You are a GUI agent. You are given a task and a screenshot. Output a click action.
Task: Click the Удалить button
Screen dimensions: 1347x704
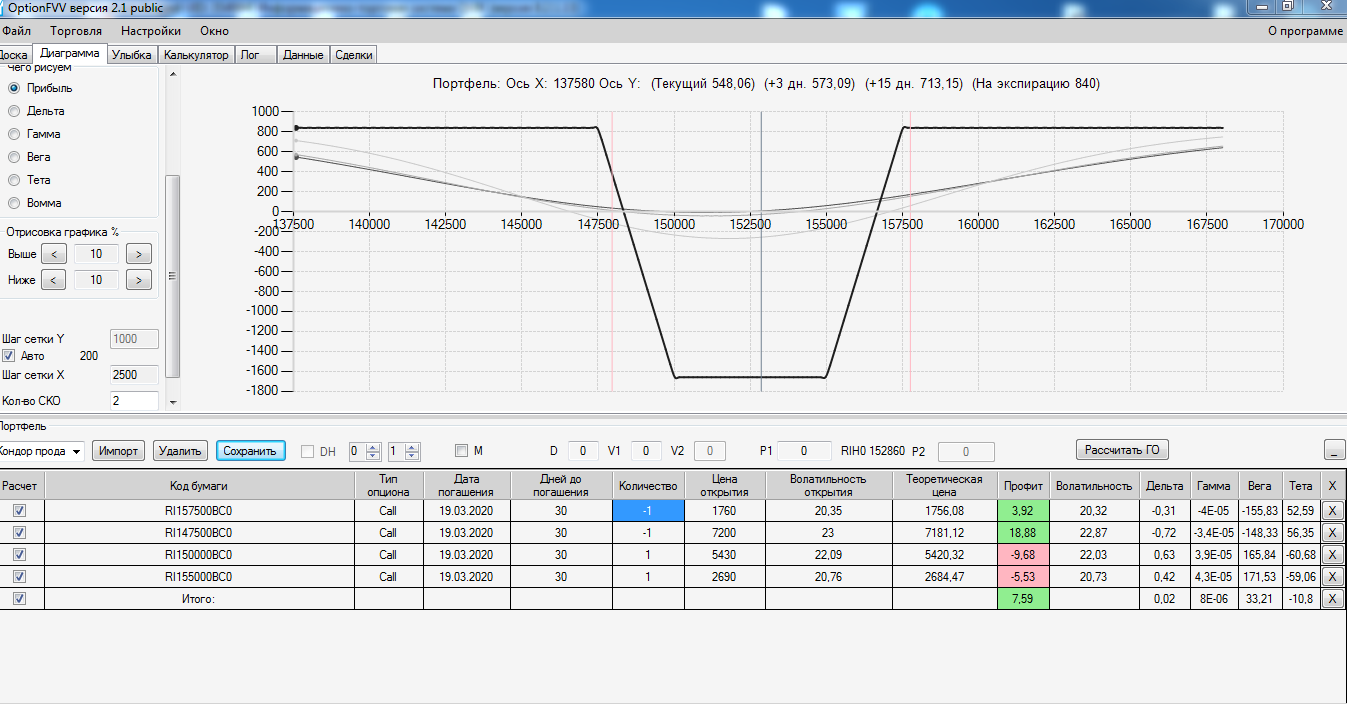pos(181,451)
